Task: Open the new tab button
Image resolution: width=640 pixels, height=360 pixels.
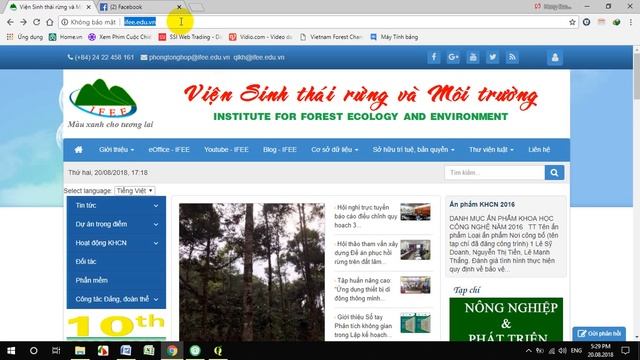Action: (x=197, y=7)
